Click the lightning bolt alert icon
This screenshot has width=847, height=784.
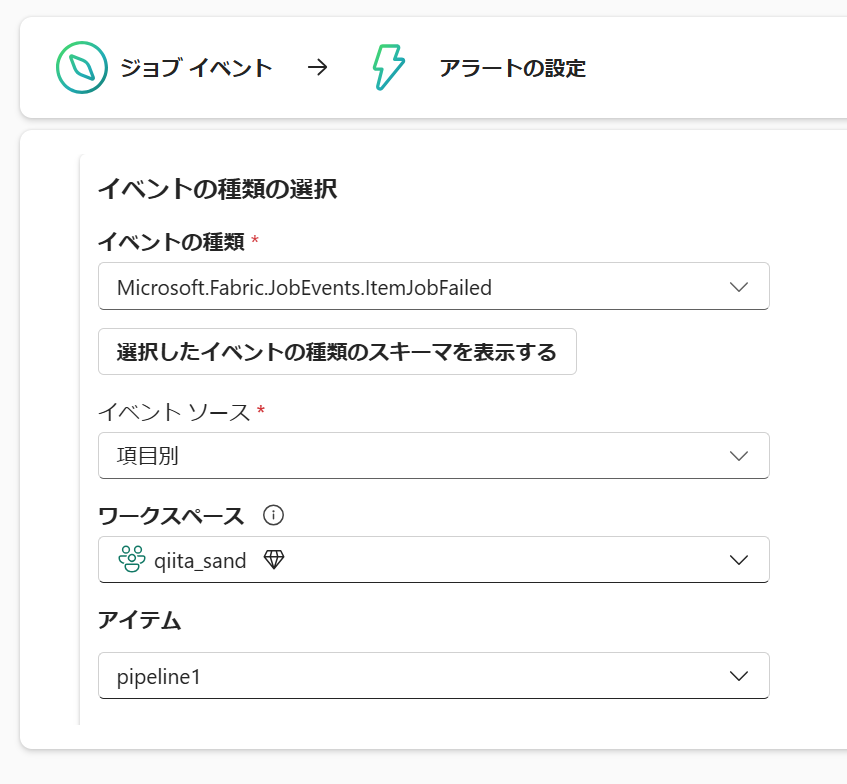tap(388, 68)
